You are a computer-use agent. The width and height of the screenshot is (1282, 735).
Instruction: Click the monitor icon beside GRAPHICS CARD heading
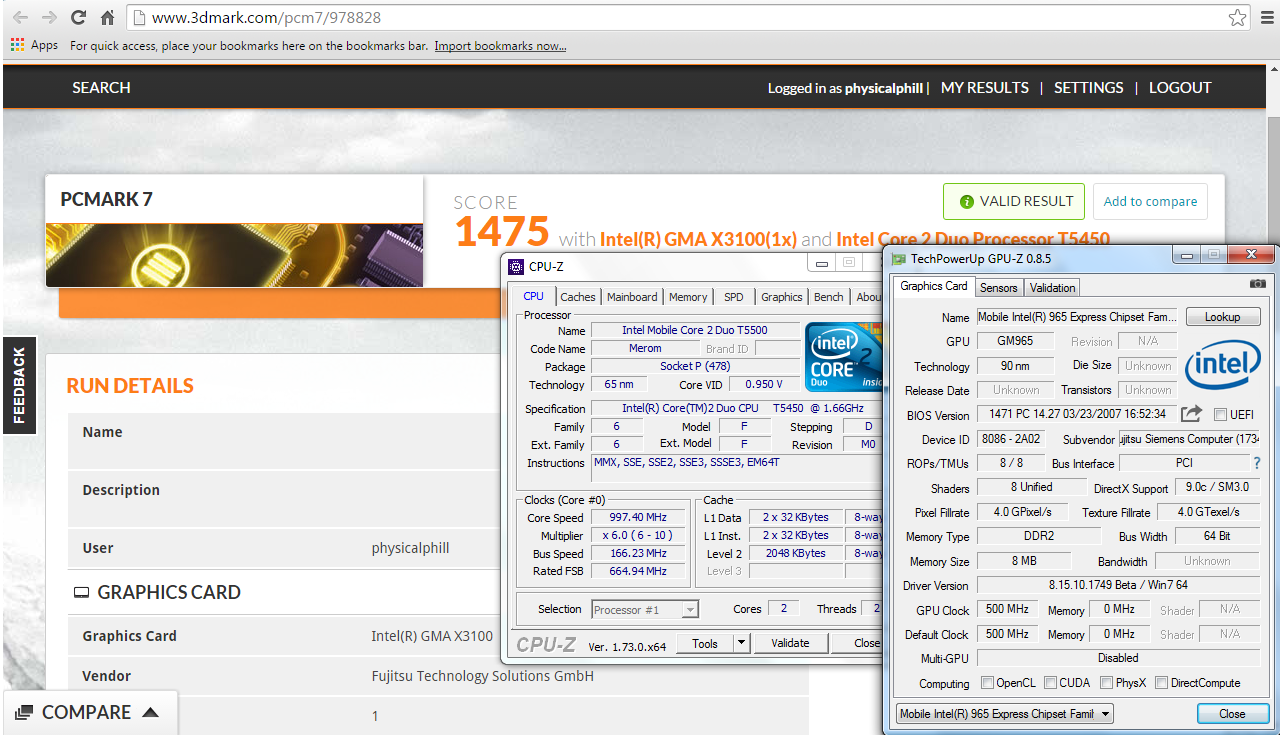click(x=81, y=593)
